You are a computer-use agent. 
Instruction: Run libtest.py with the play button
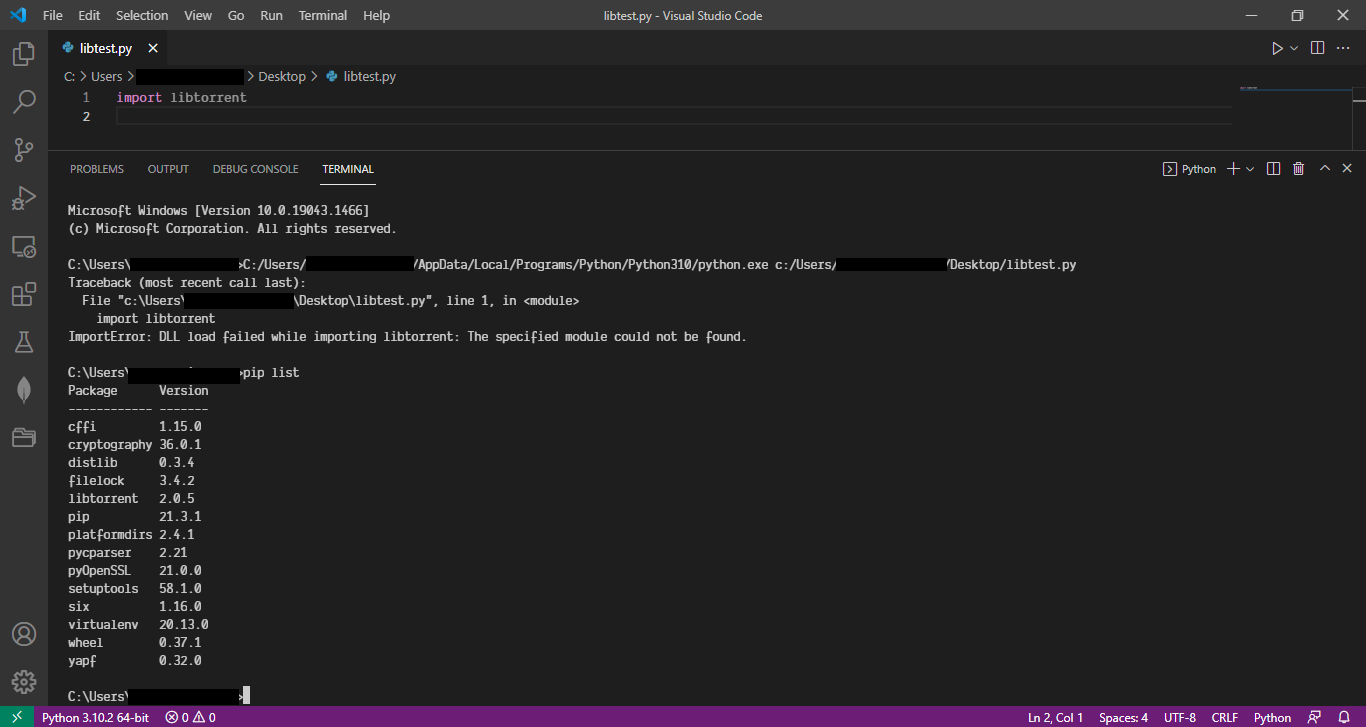tap(1277, 47)
